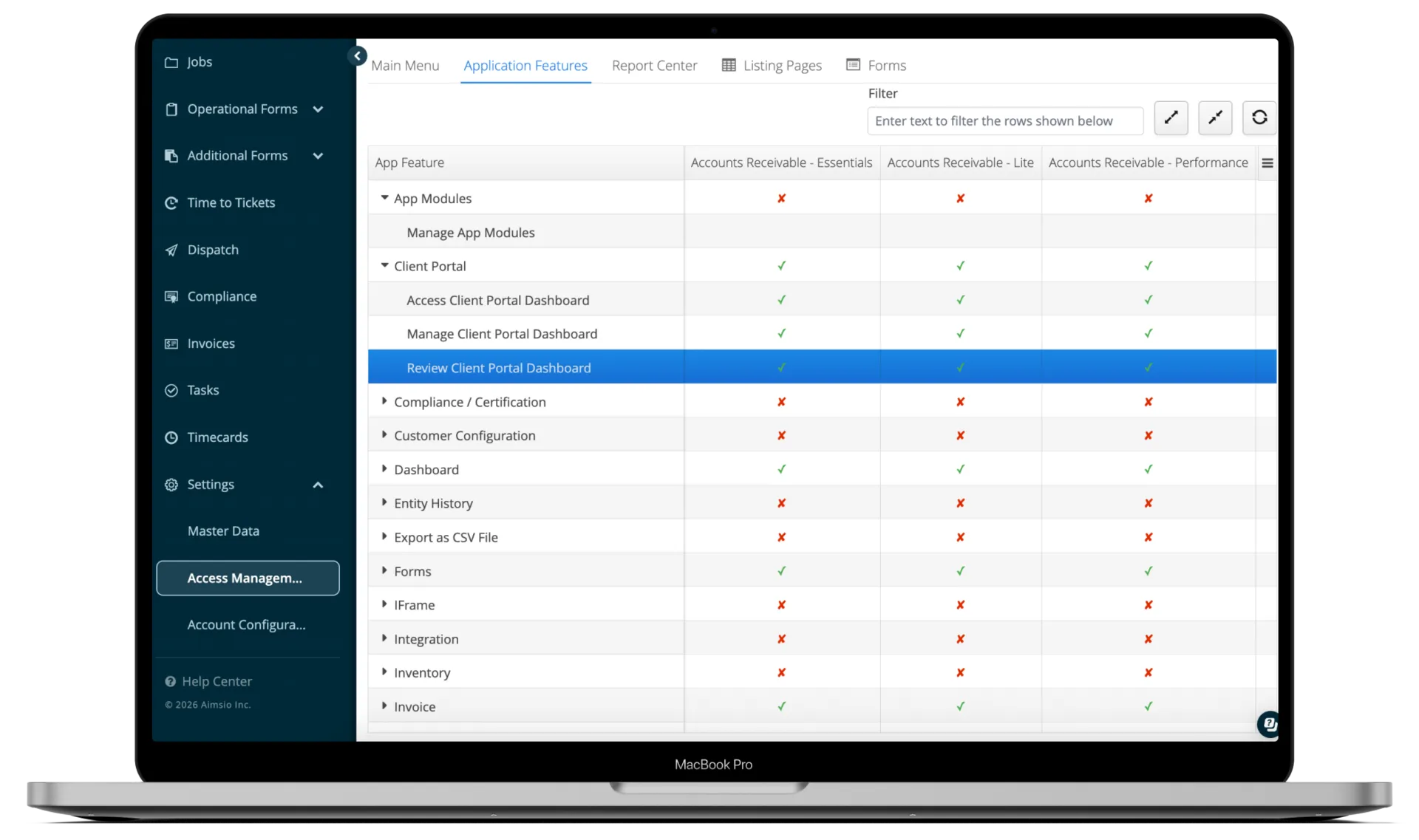
Task: Select the Manage App Modules row
Action: pyautogui.click(x=822, y=232)
